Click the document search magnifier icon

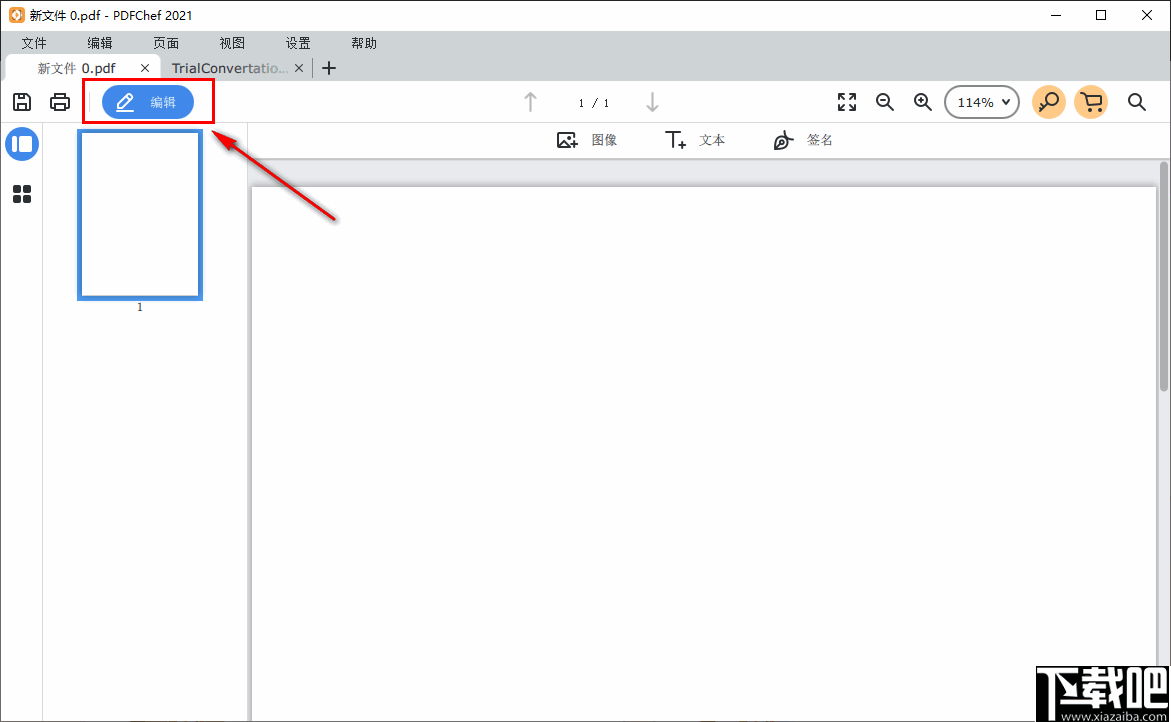pos(1136,101)
